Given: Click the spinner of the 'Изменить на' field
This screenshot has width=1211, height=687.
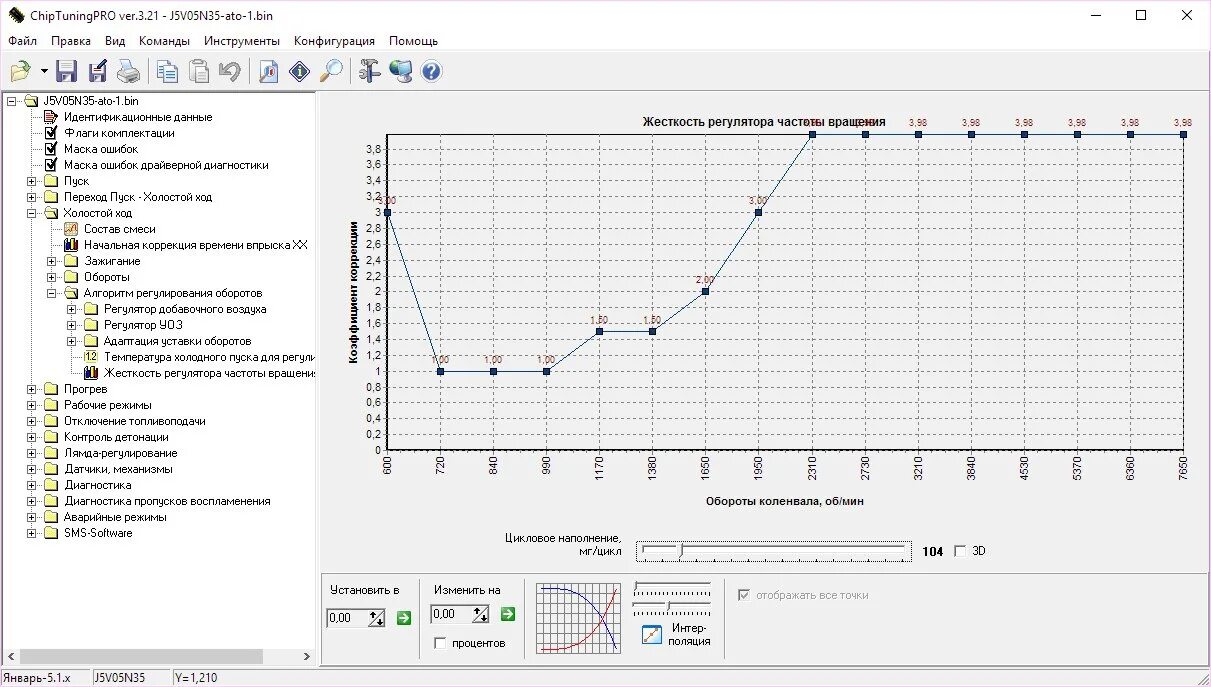Looking at the screenshot, I should point(481,614).
